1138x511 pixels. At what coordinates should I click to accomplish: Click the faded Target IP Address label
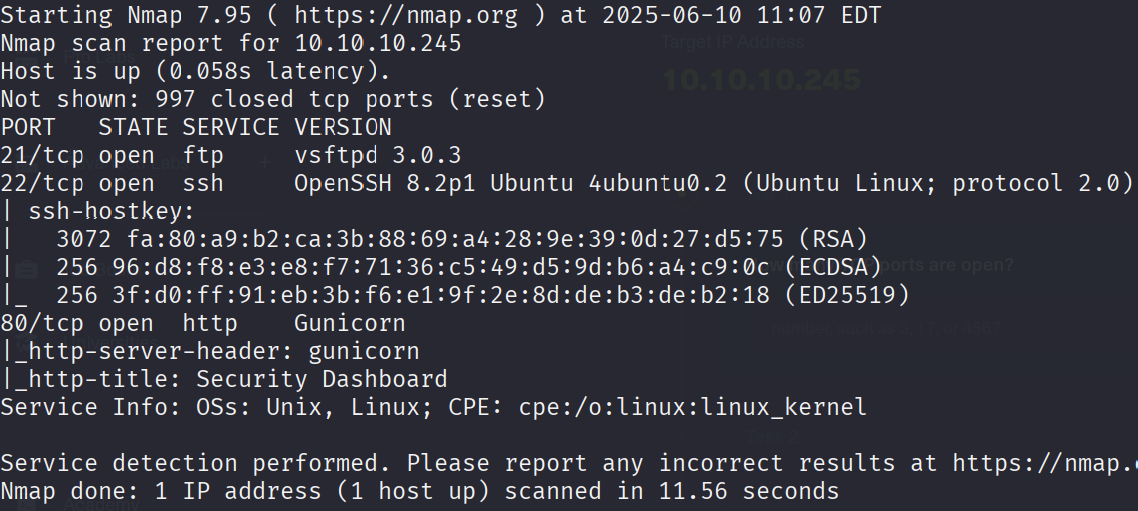tap(732, 43)
